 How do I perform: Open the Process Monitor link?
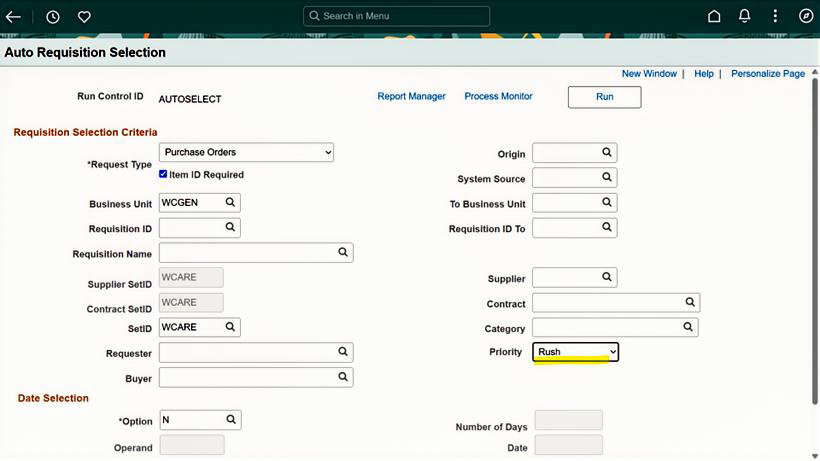498,97
